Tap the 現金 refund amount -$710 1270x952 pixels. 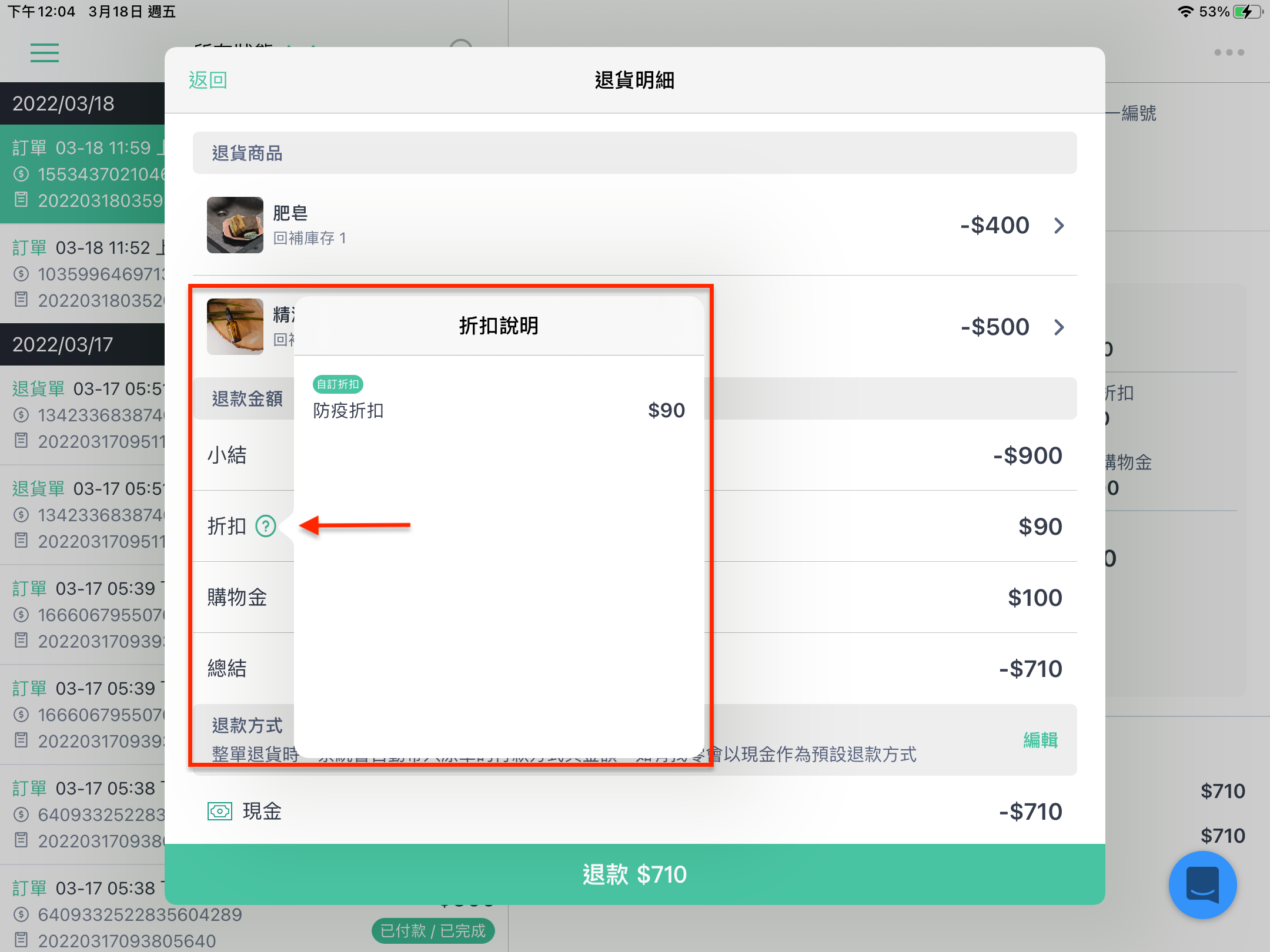coord(1031,812)
